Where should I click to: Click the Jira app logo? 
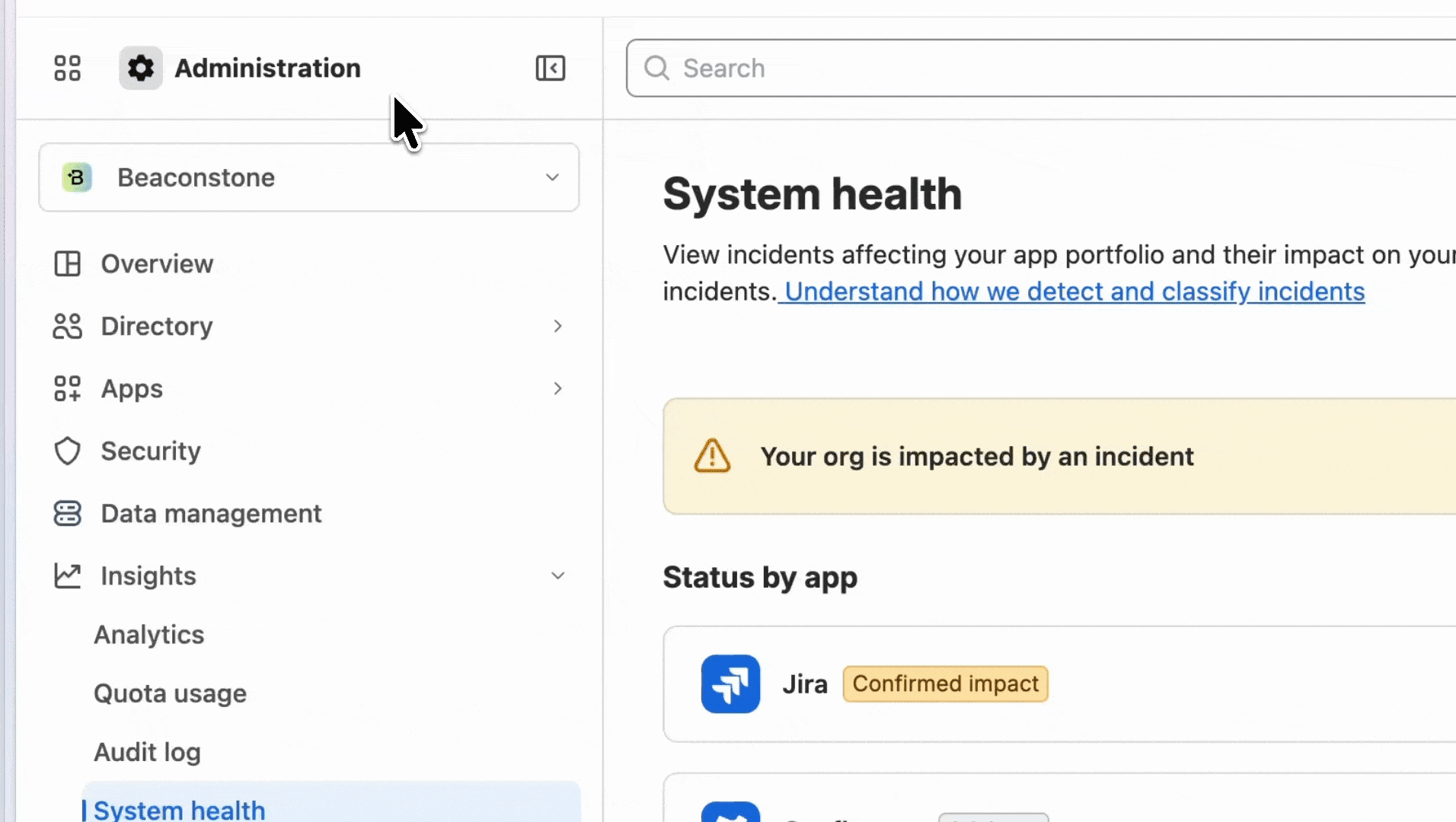pos(730,683)
